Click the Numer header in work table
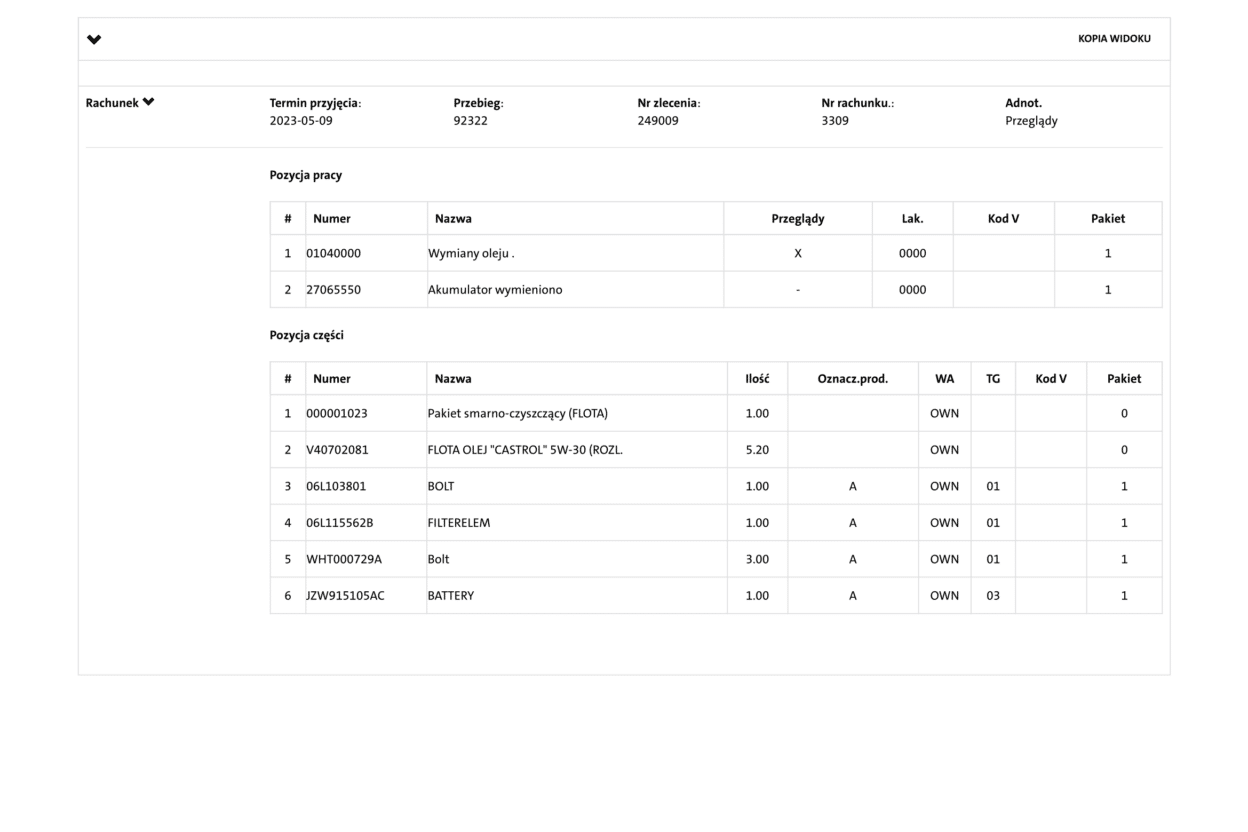 (x=332, y=219)
